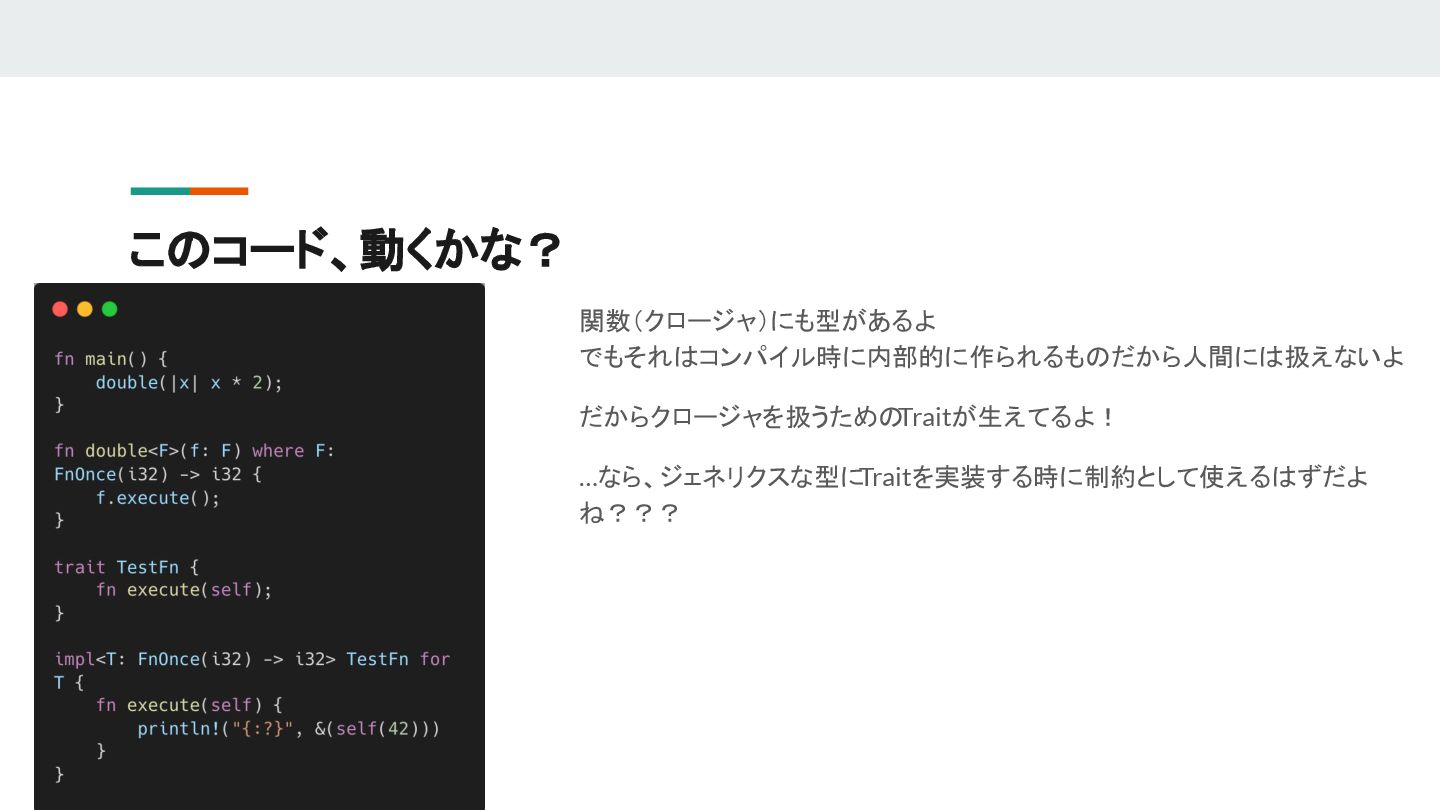
Task: Click the println! code line
Action: click(x=288, y=728)
